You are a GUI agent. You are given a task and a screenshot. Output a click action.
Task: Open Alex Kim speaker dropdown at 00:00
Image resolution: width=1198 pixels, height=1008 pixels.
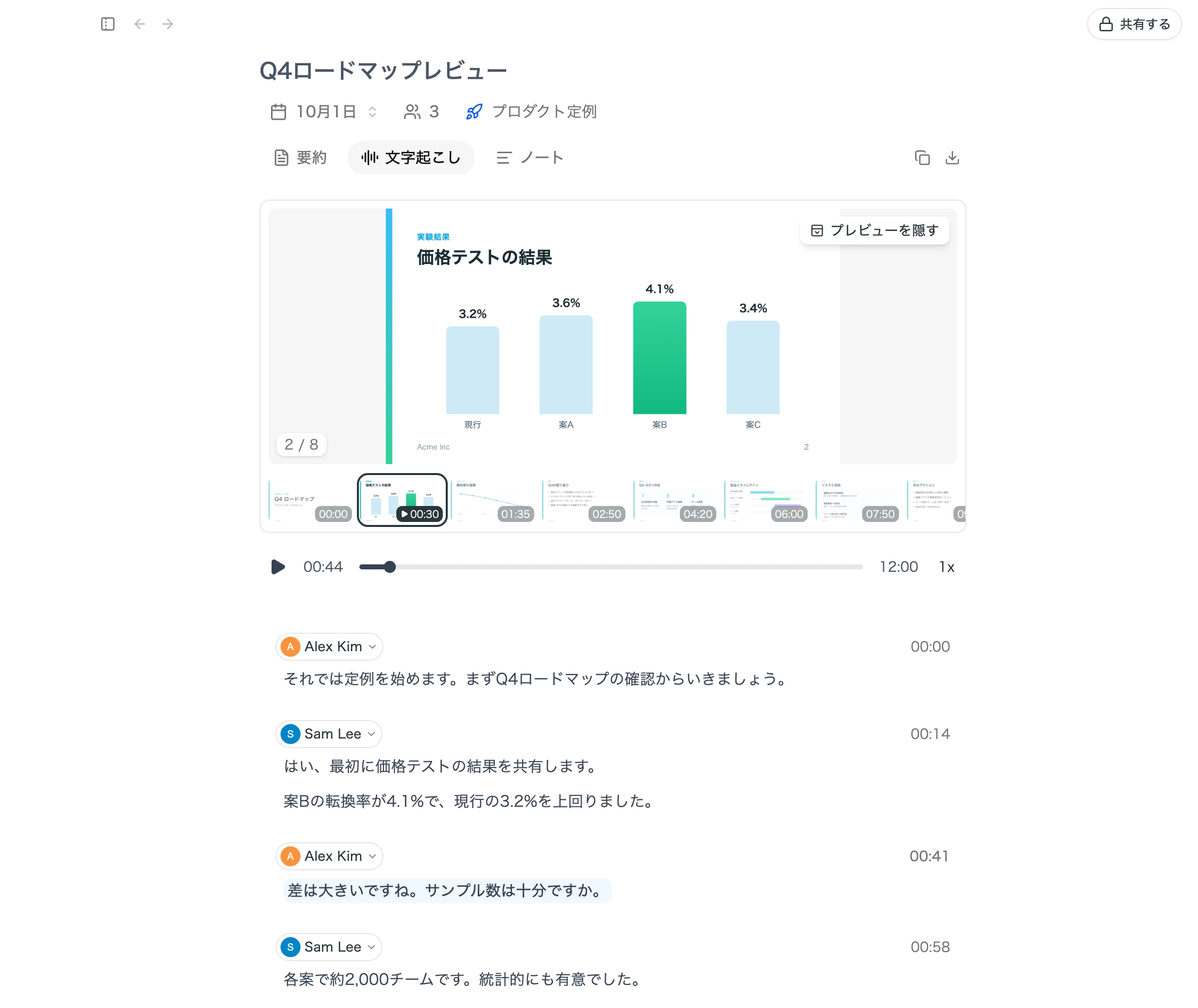tap(329, 646)
